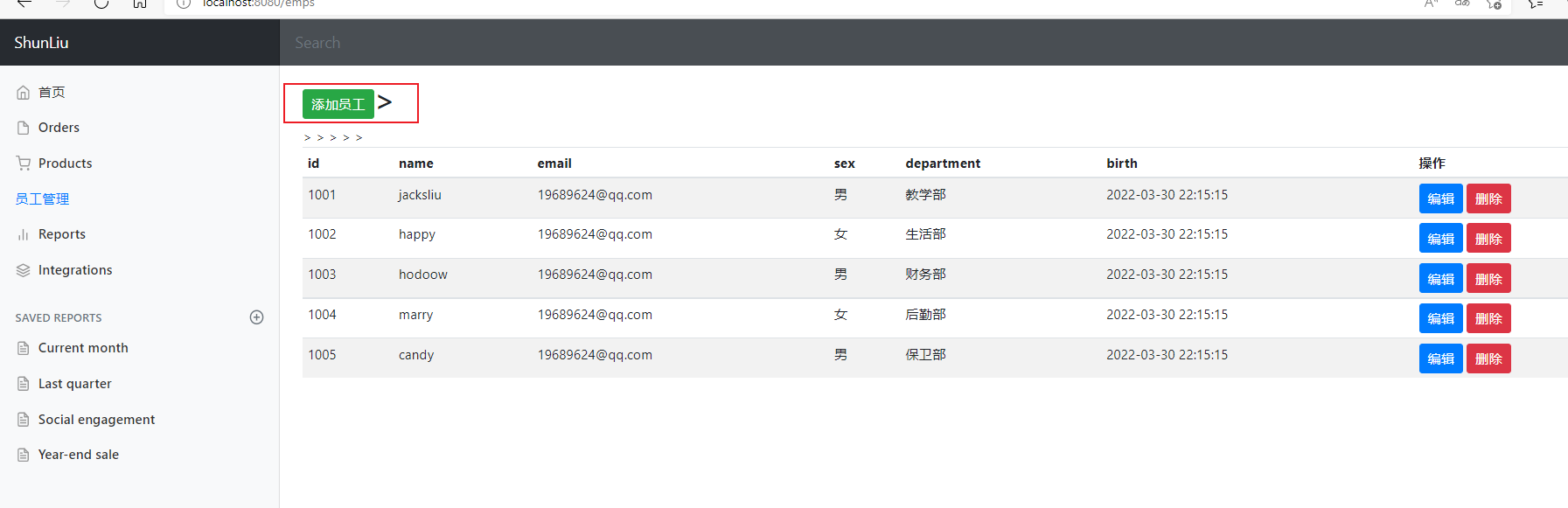Viewport: 1568px width, 508px height.
Task: Click the Social engagement document icon
Action: (24, 420)
